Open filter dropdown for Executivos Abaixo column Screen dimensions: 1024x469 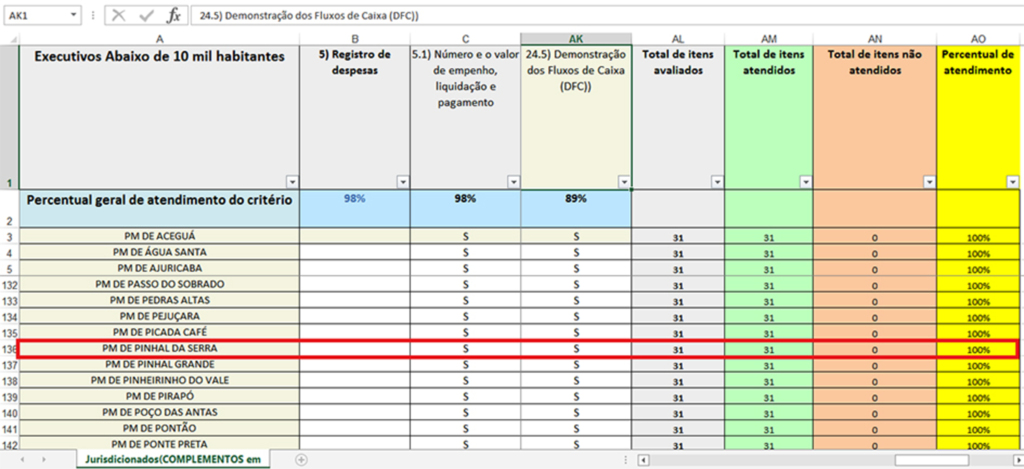point(292,182)
